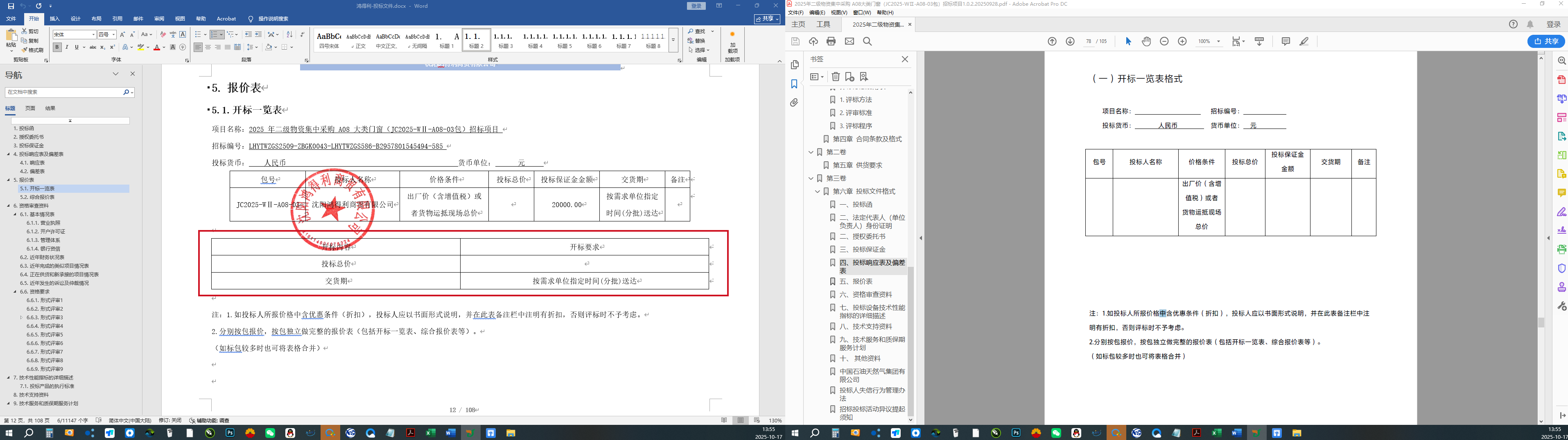Open Acrobat 编辑(E) menu
Viewport: 1568px width, 440px height.
coord(817,12)
